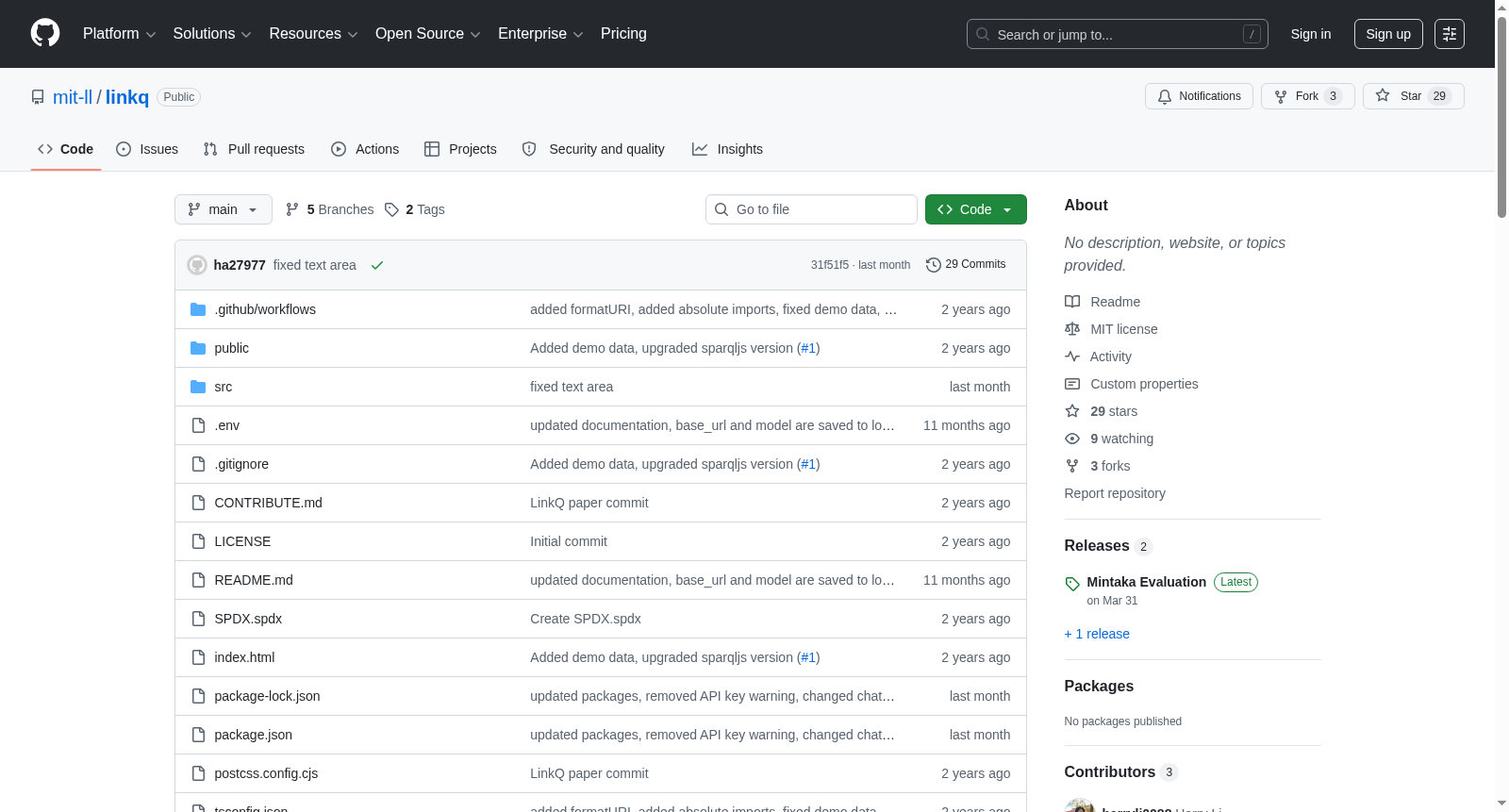
Task: Open the Insights tab
Action: [x=727, y=149]
